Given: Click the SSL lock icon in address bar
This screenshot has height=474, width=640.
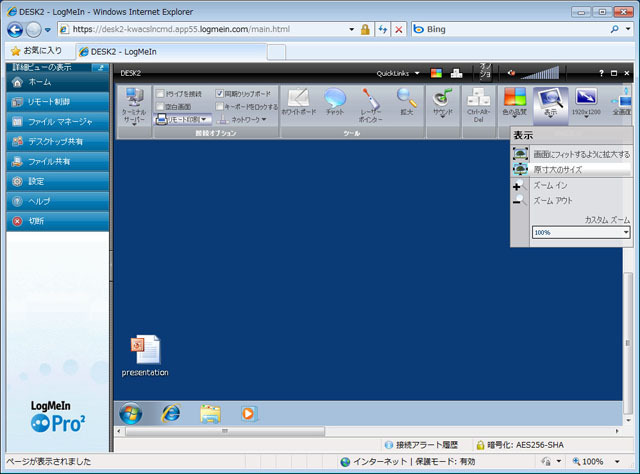Looking at the screenshot, I should (x=365, y=29).
